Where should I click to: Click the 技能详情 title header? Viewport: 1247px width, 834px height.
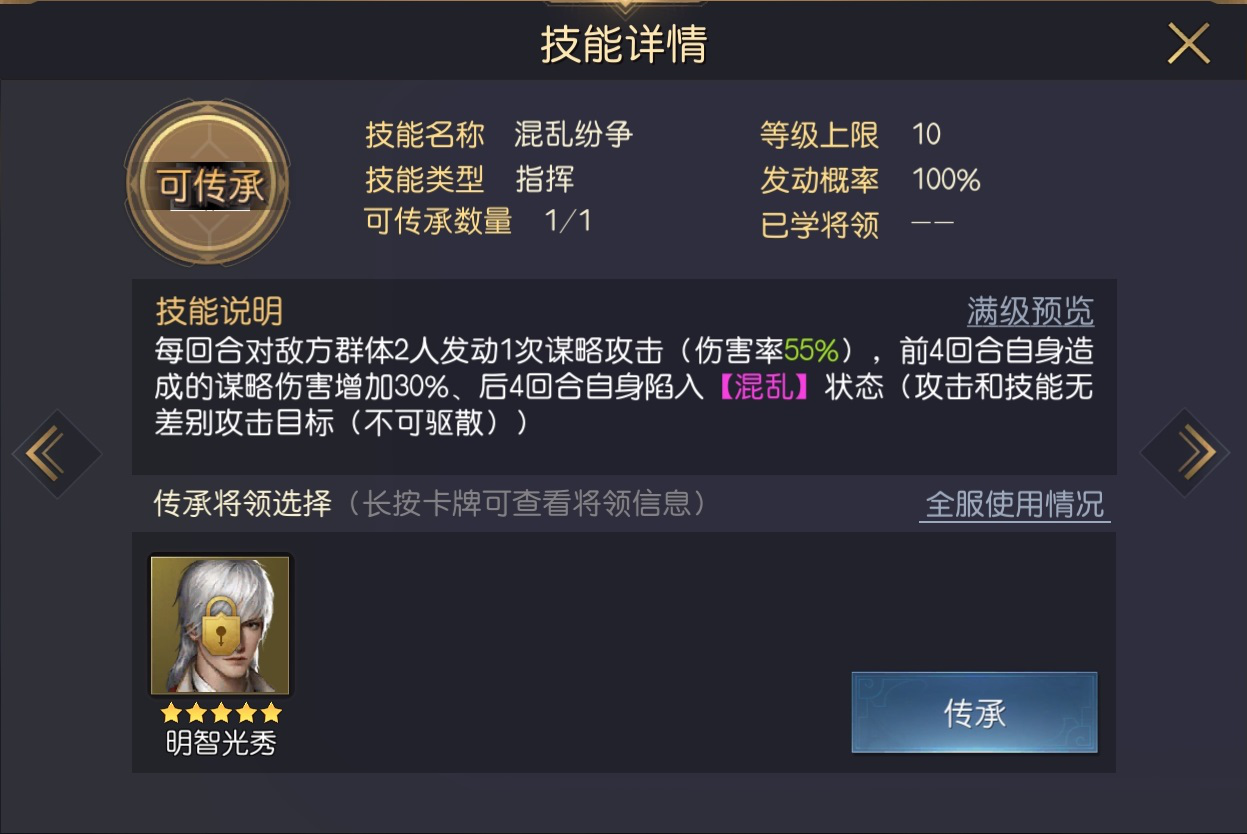[x=624, y=44]
